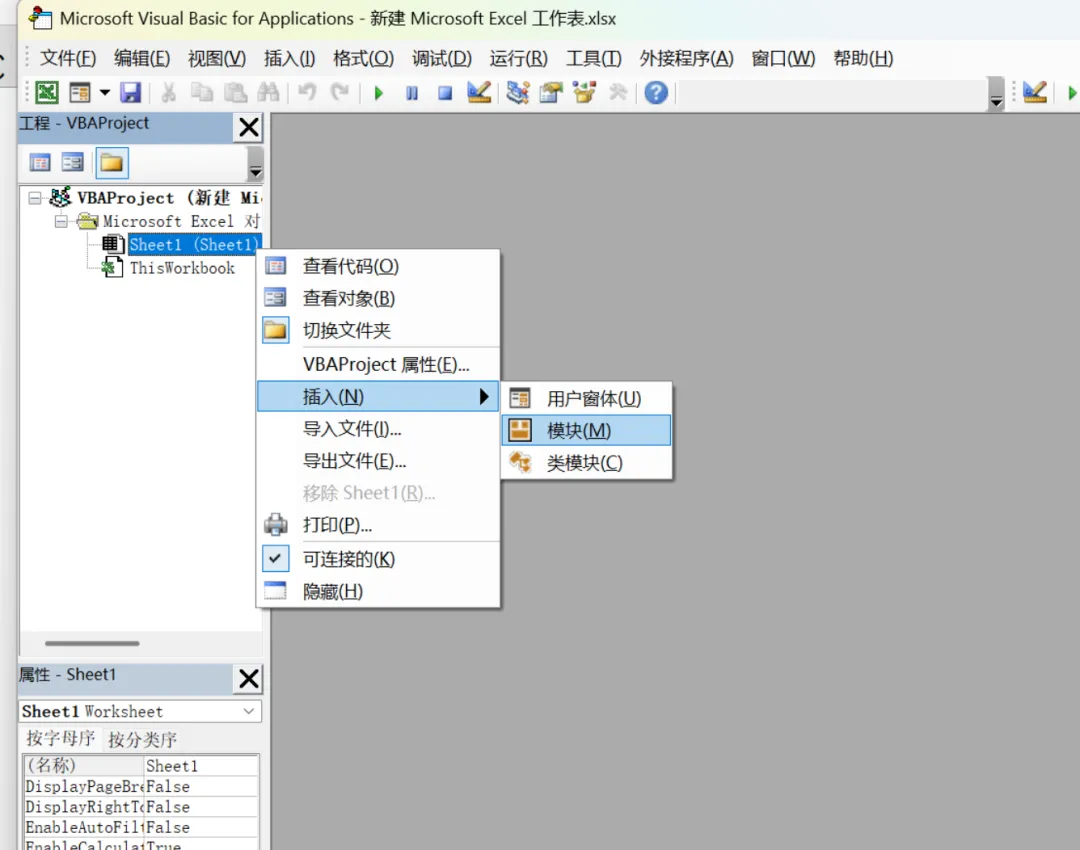Viewport: 1080px width, 850px height.
Task: Click the Copy toolbar icon
Action: click(x=201, y=92)
